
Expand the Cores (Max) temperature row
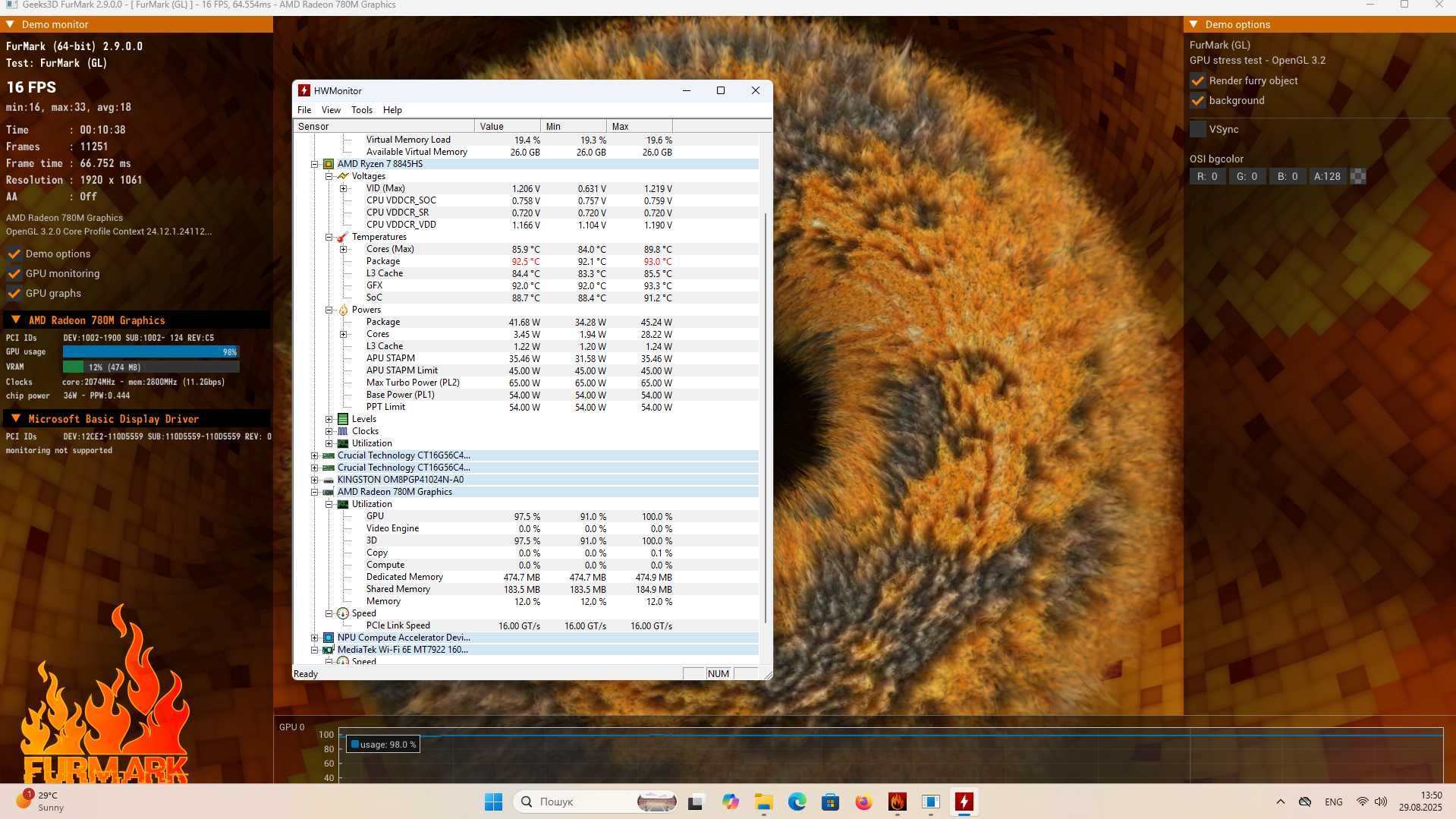(x=343, y=249)
